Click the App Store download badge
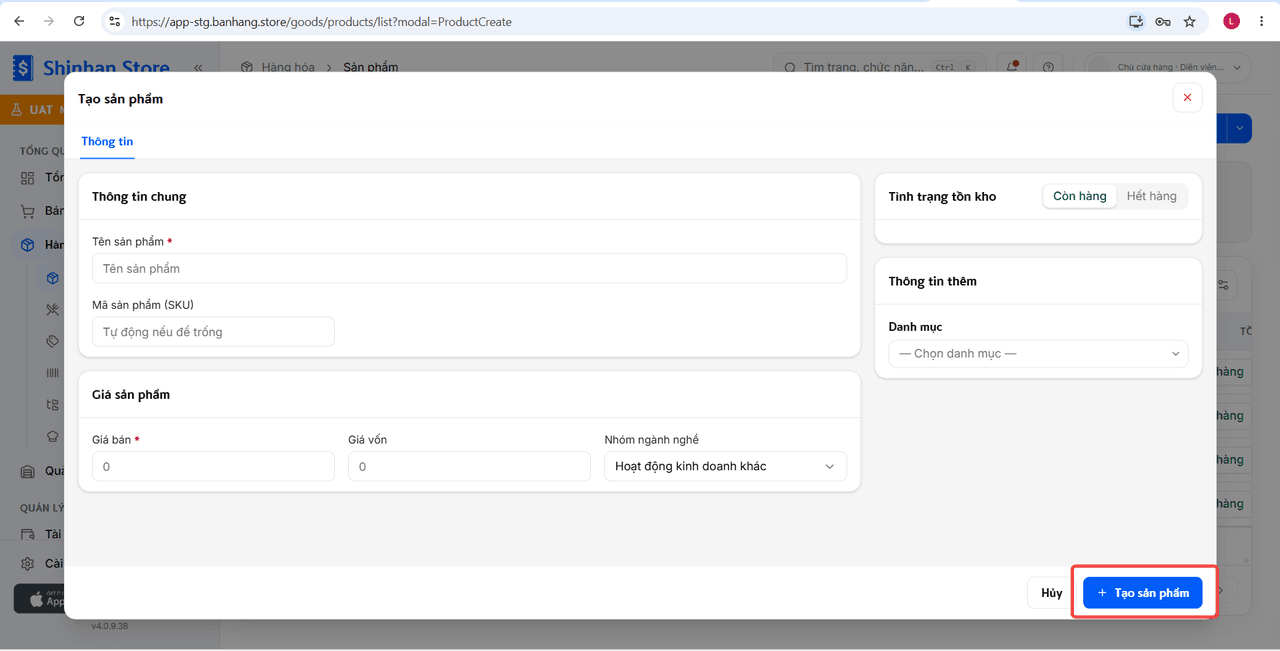The height and width of the screenshot is (651, 1280). tap(40, 598)
